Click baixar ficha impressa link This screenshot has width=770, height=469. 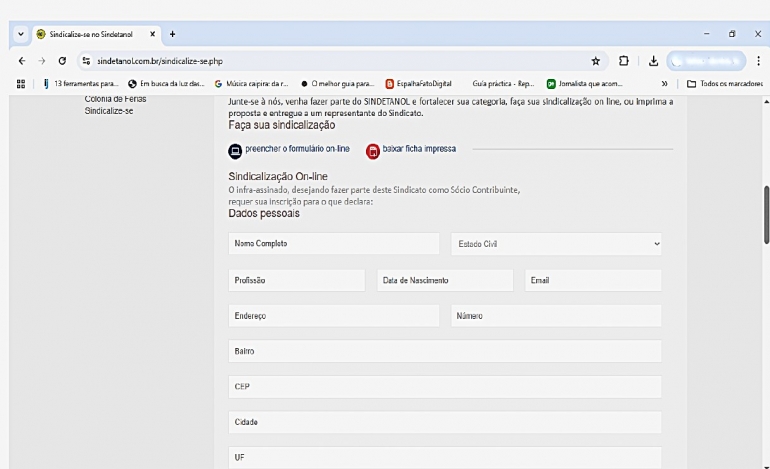(x=419, y=149)
